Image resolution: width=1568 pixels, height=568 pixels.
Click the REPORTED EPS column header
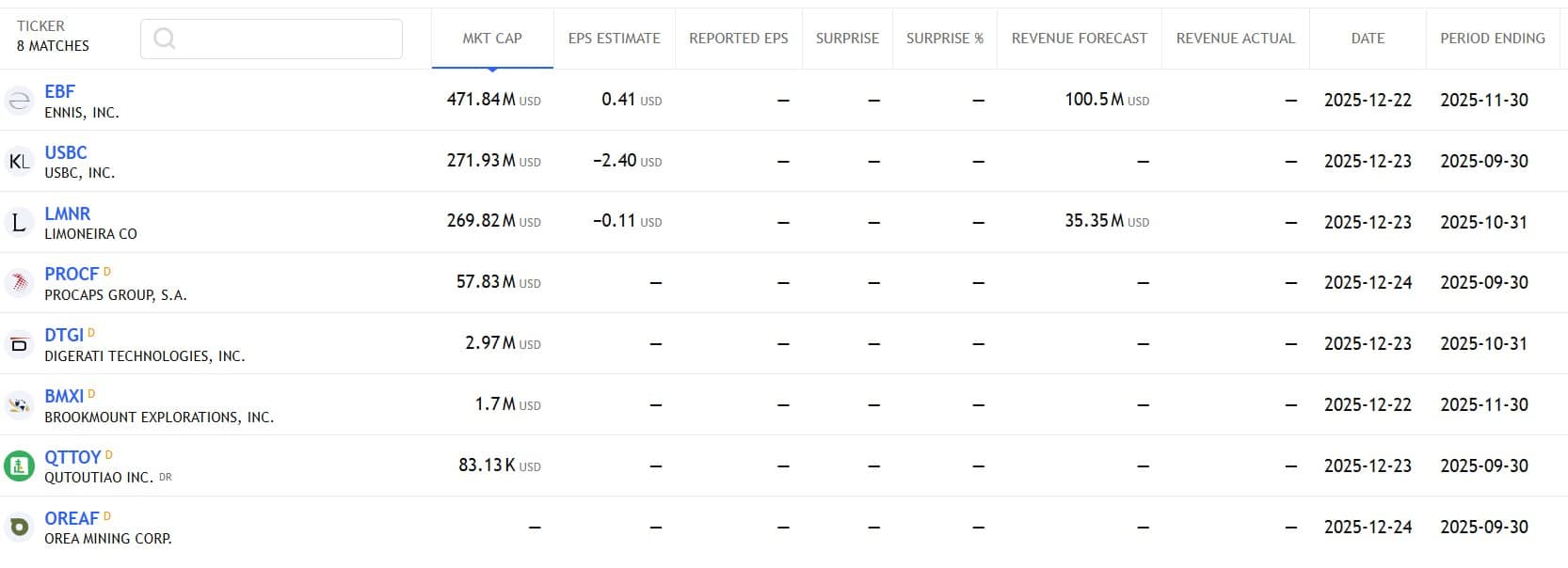click(738, 39)
